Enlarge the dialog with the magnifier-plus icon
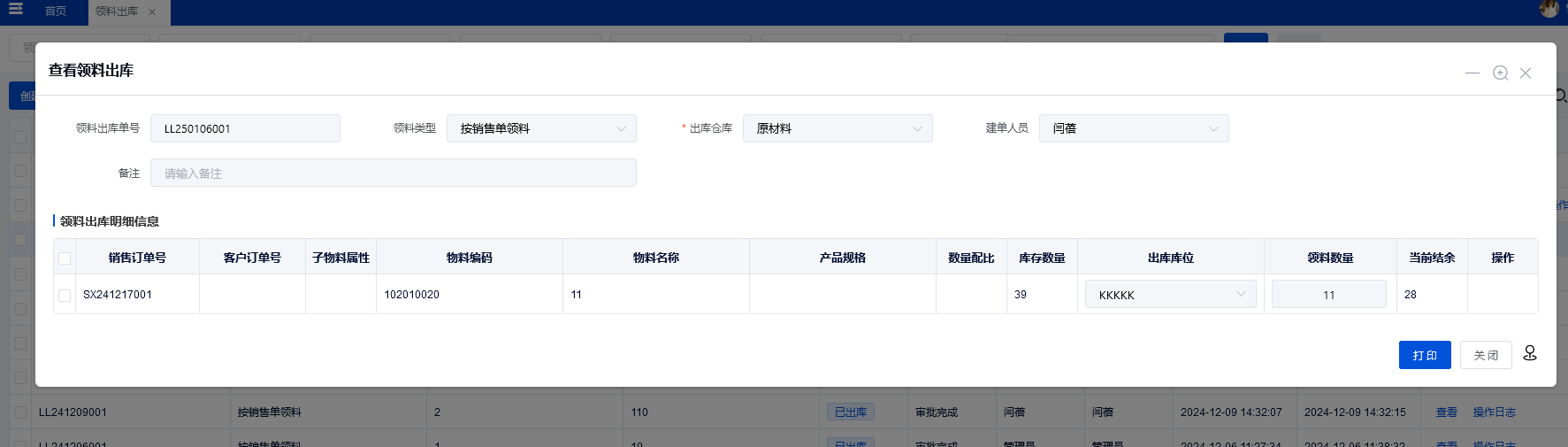This screenshot has width=1568, height=447. tap(1500, 73)
